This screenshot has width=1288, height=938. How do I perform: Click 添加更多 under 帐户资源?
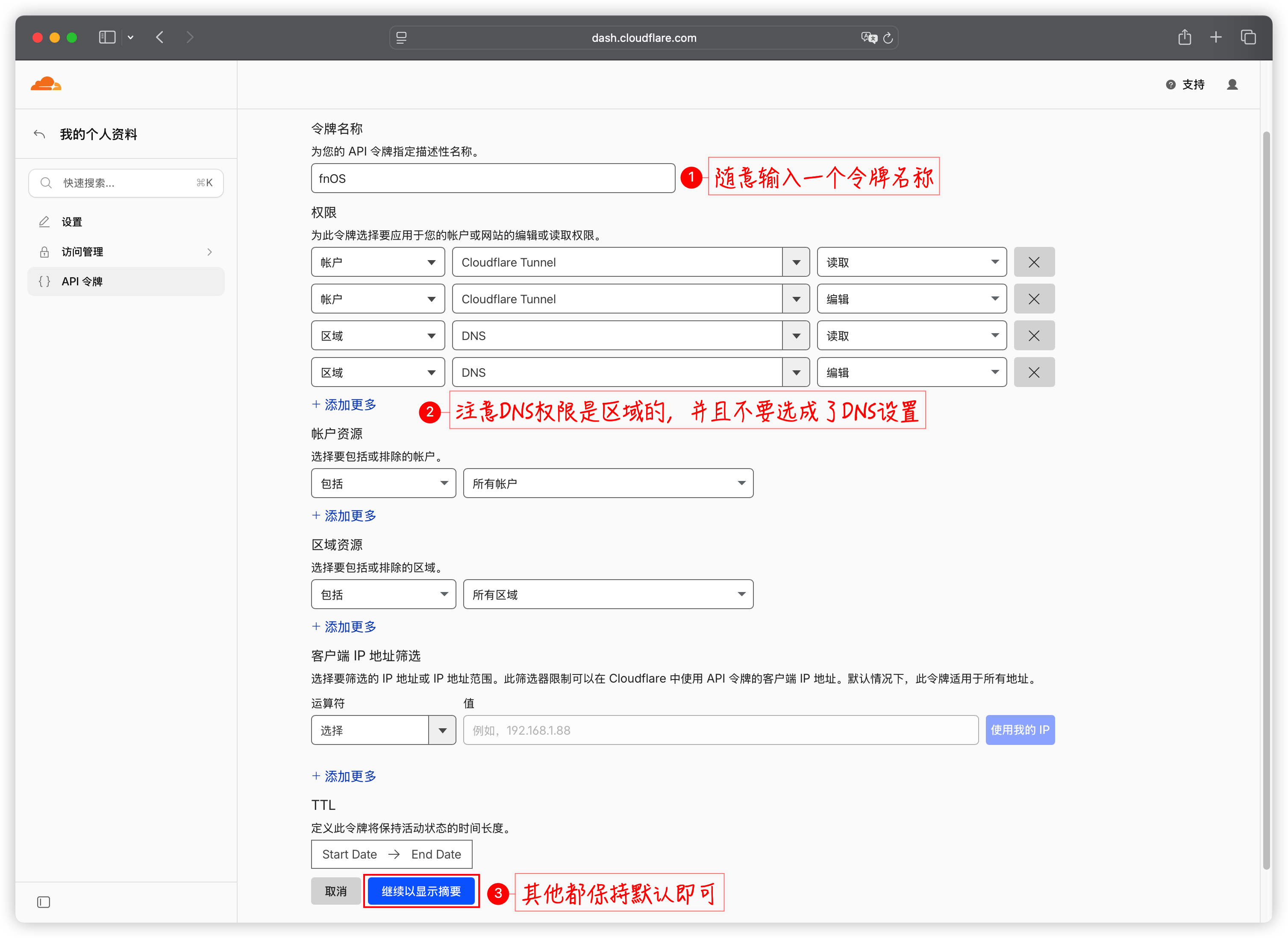tap(344, 516)
